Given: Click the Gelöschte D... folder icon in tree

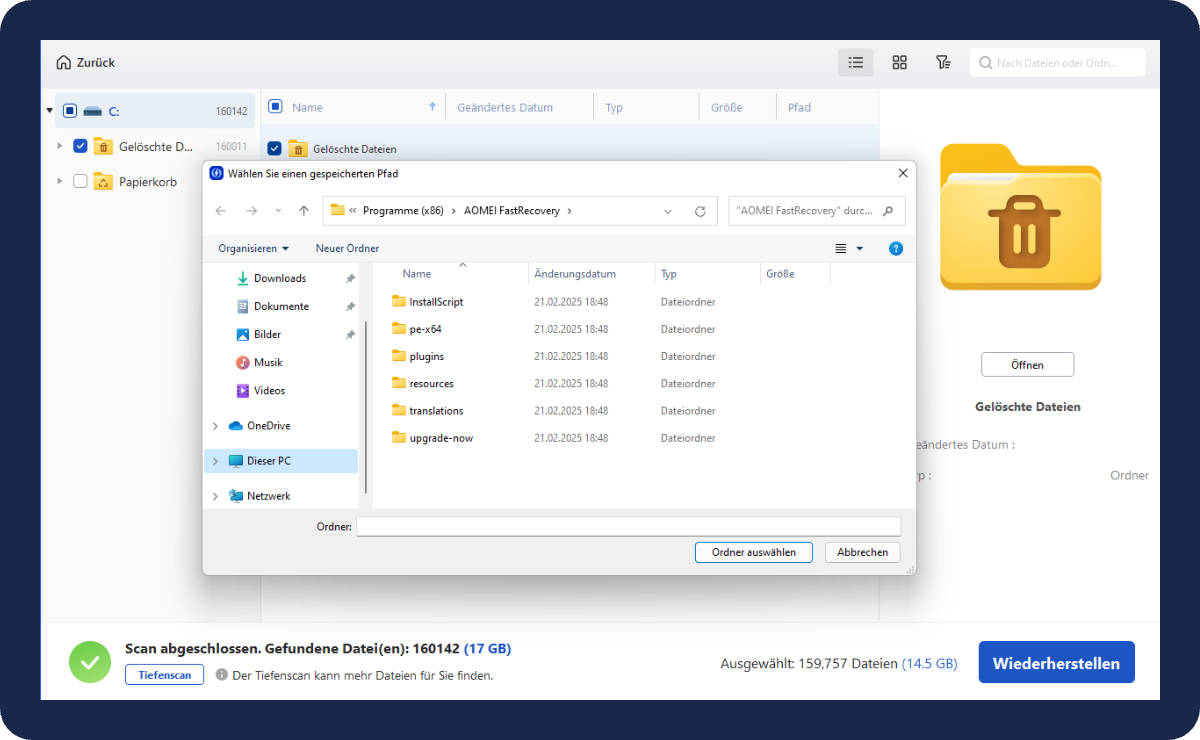Looking at the screenshot, I should tap(103, 146).
